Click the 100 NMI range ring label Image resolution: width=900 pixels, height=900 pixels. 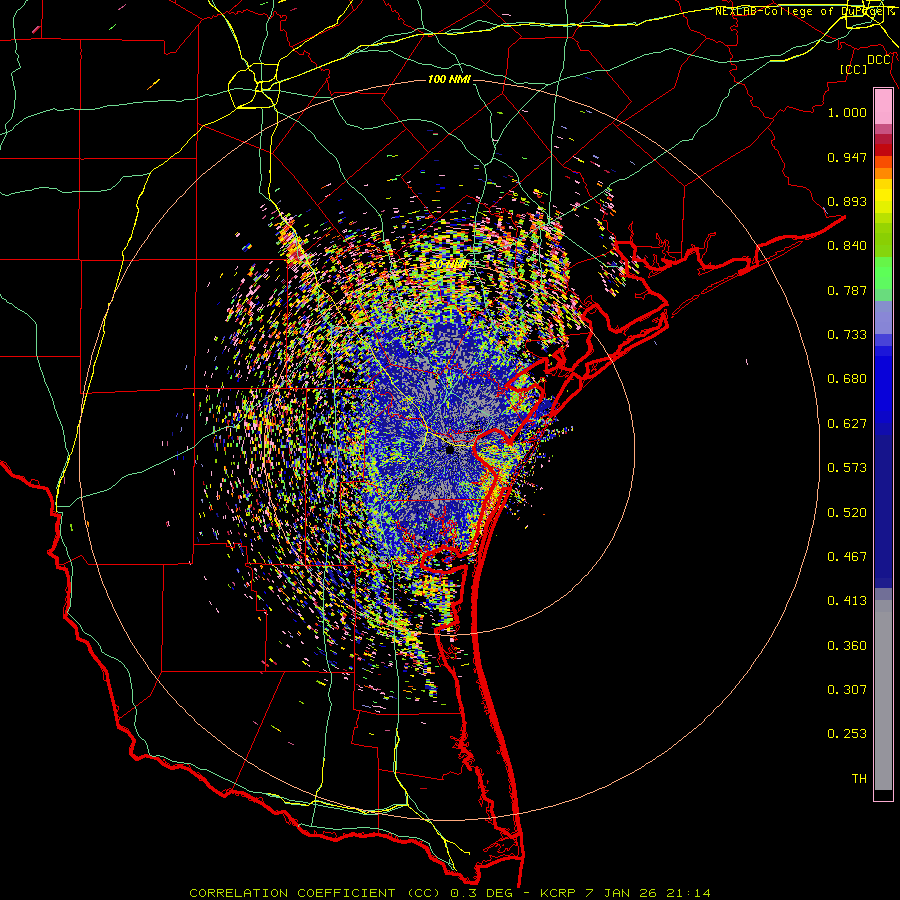pyautogui.click(x=449, y=79)
